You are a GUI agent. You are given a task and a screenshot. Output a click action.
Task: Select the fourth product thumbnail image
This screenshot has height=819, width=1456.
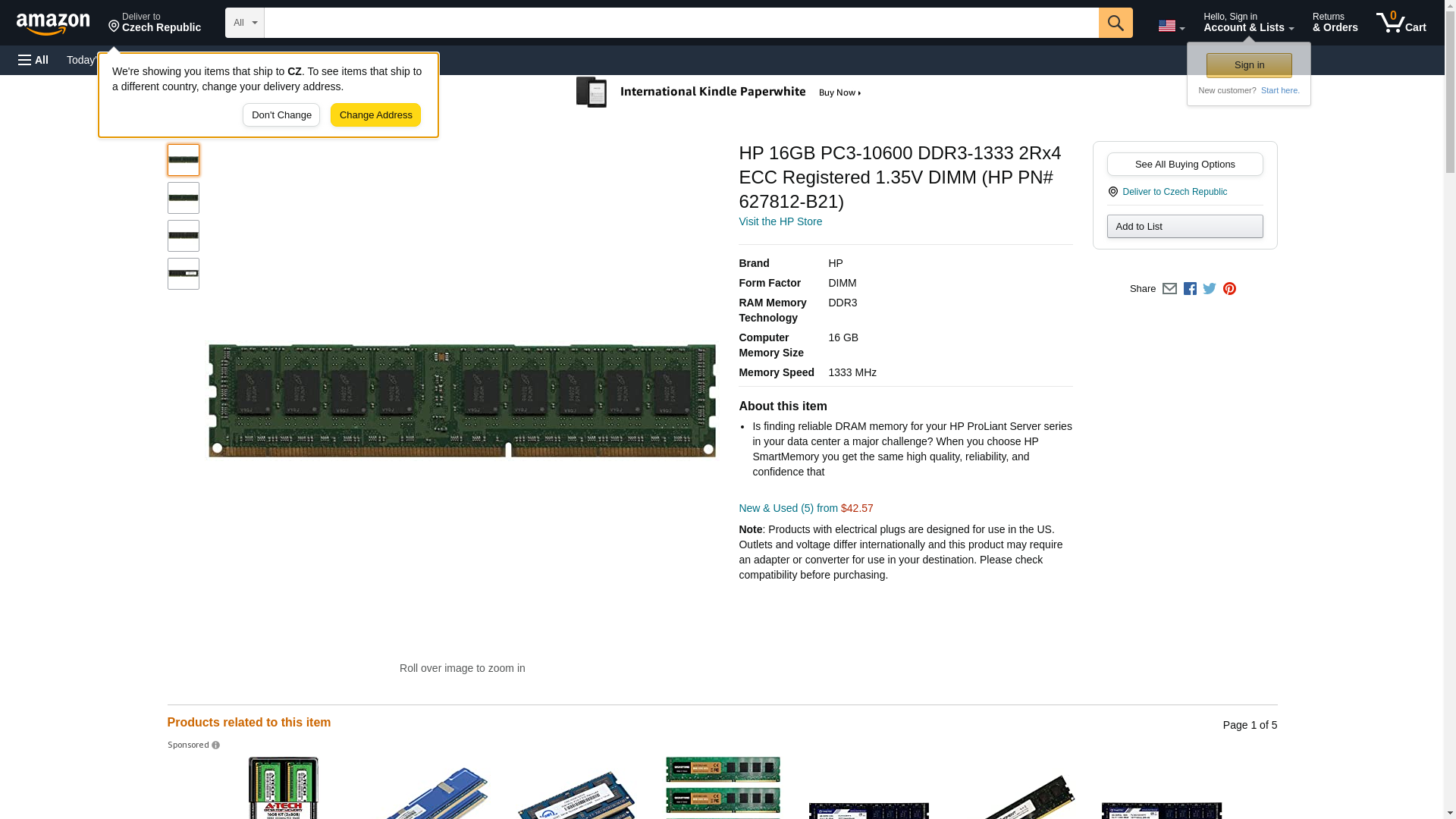coord(184,274)
